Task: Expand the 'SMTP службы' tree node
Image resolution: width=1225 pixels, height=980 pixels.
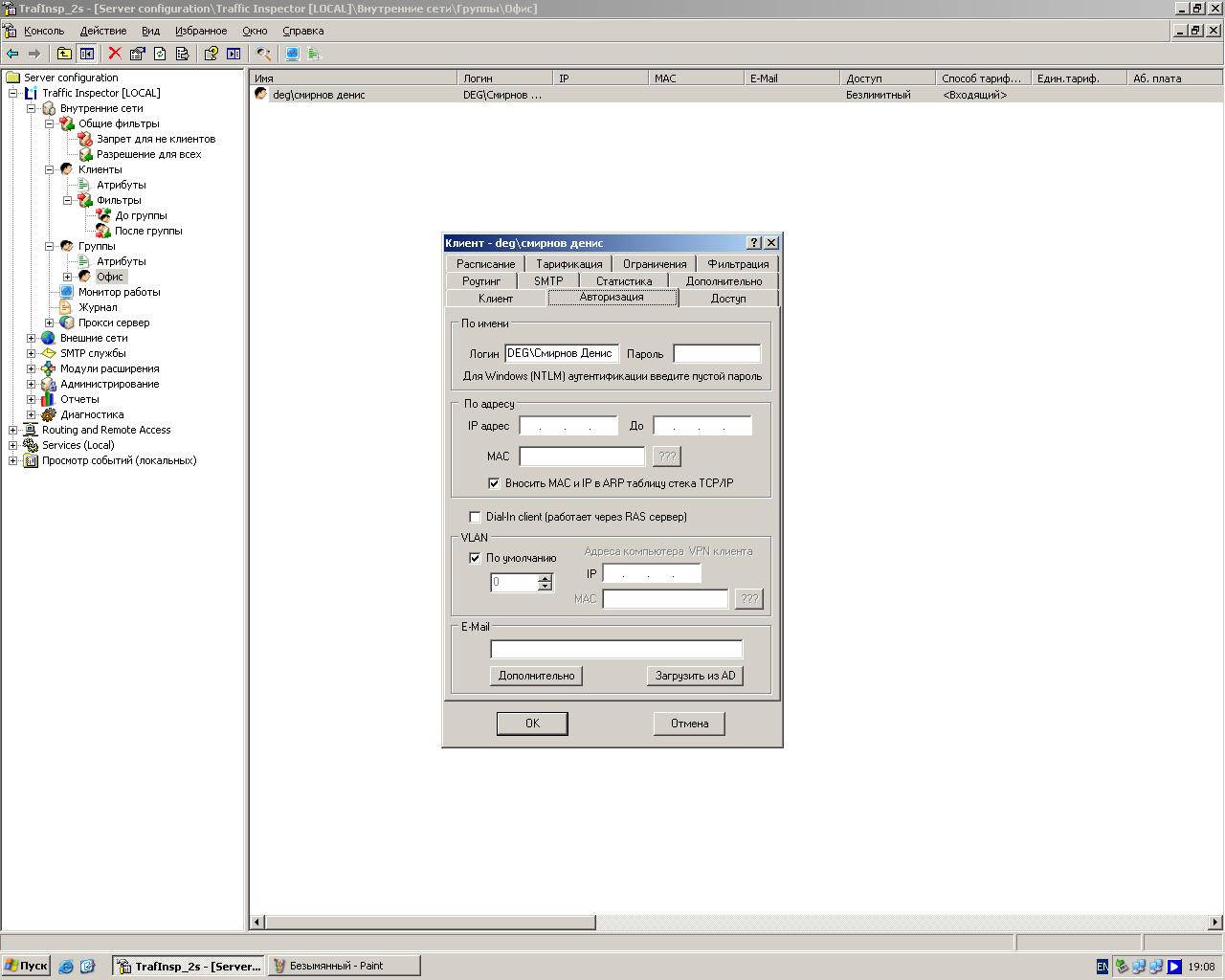Action: [32, 353]
